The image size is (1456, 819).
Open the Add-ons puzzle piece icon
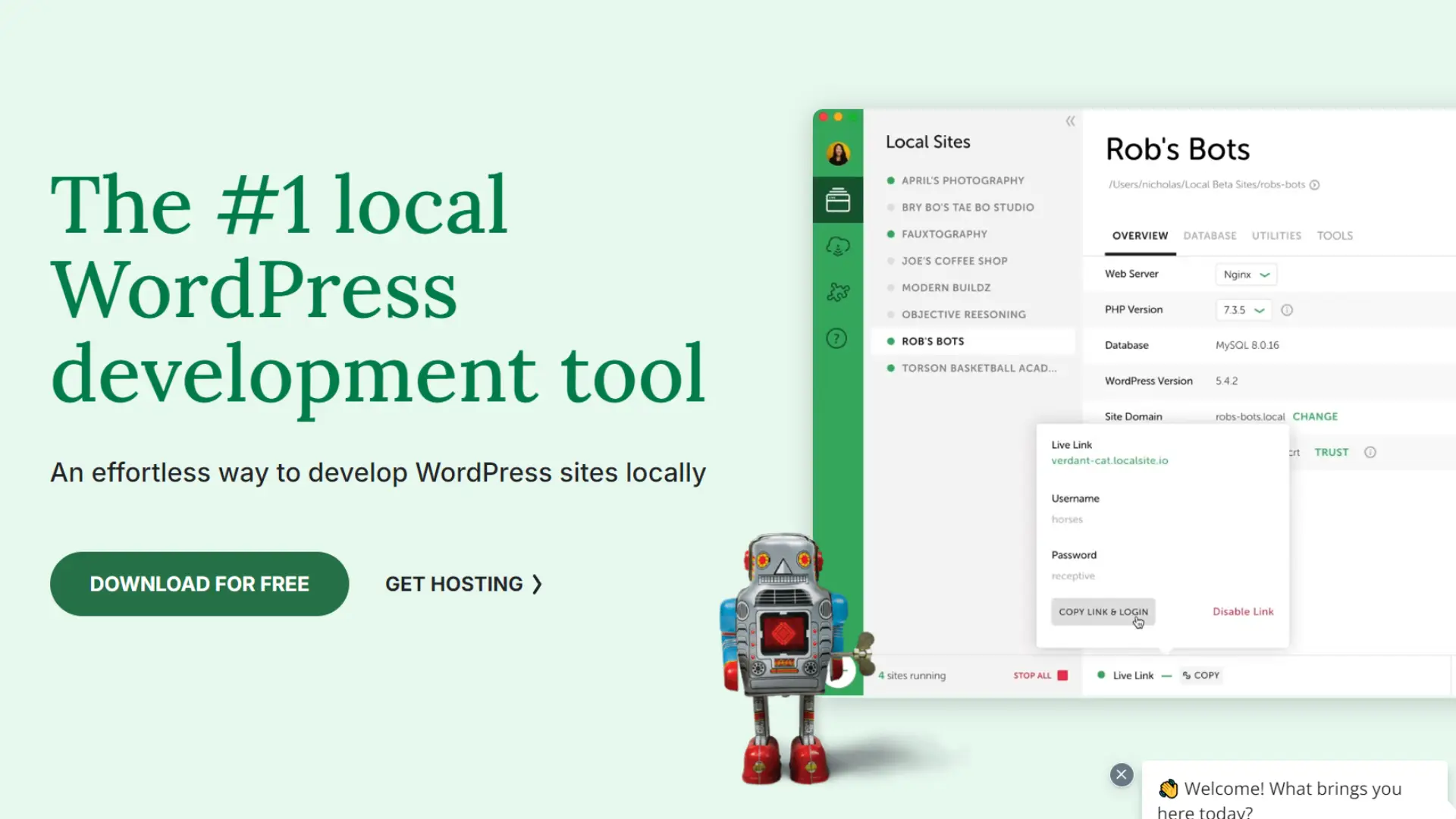[837, 292]
